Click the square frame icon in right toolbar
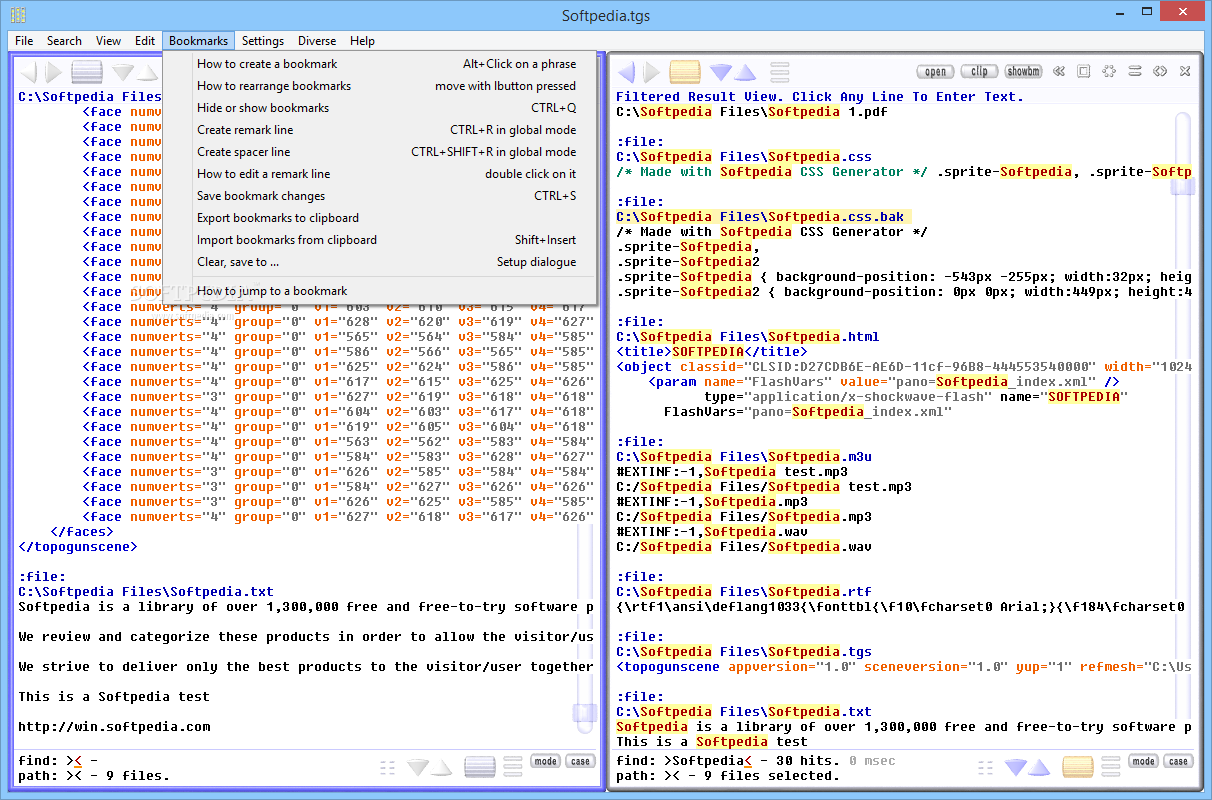Image resolution: width=1212 pixels, height=800 pixels. coord(1083,71)
